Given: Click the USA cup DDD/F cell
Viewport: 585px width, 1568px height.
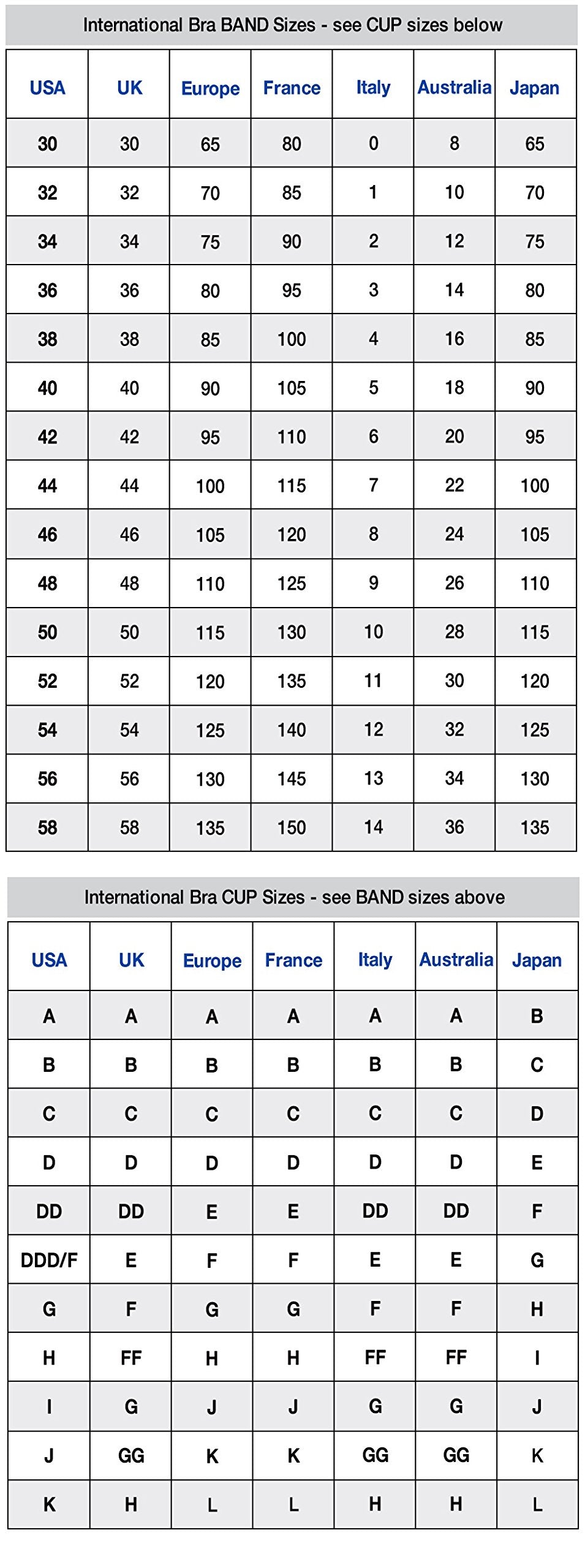Looking at the screenshot, I should 49,1259.
